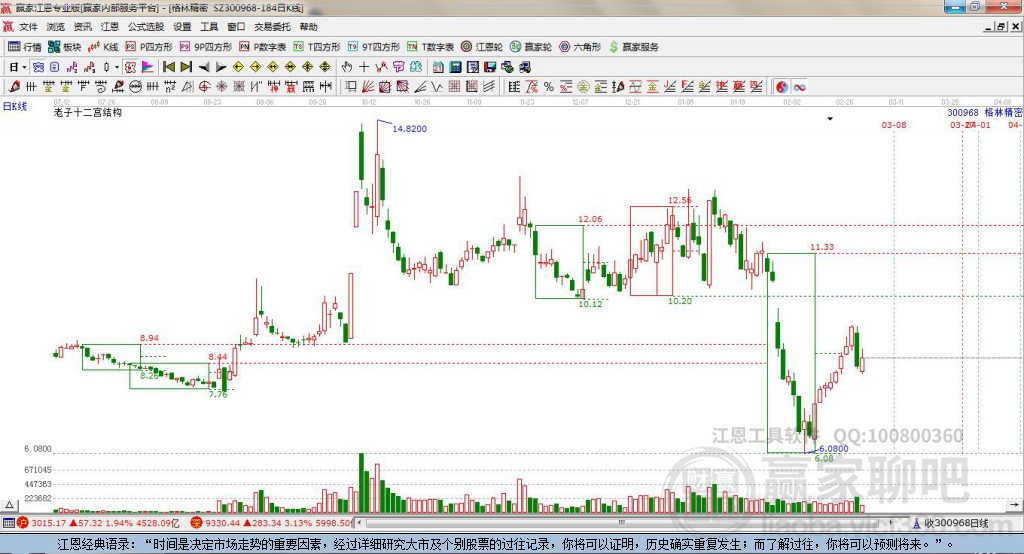Open the T四方形 tool
1024x554 pixels.
click(x=317, y=46)
